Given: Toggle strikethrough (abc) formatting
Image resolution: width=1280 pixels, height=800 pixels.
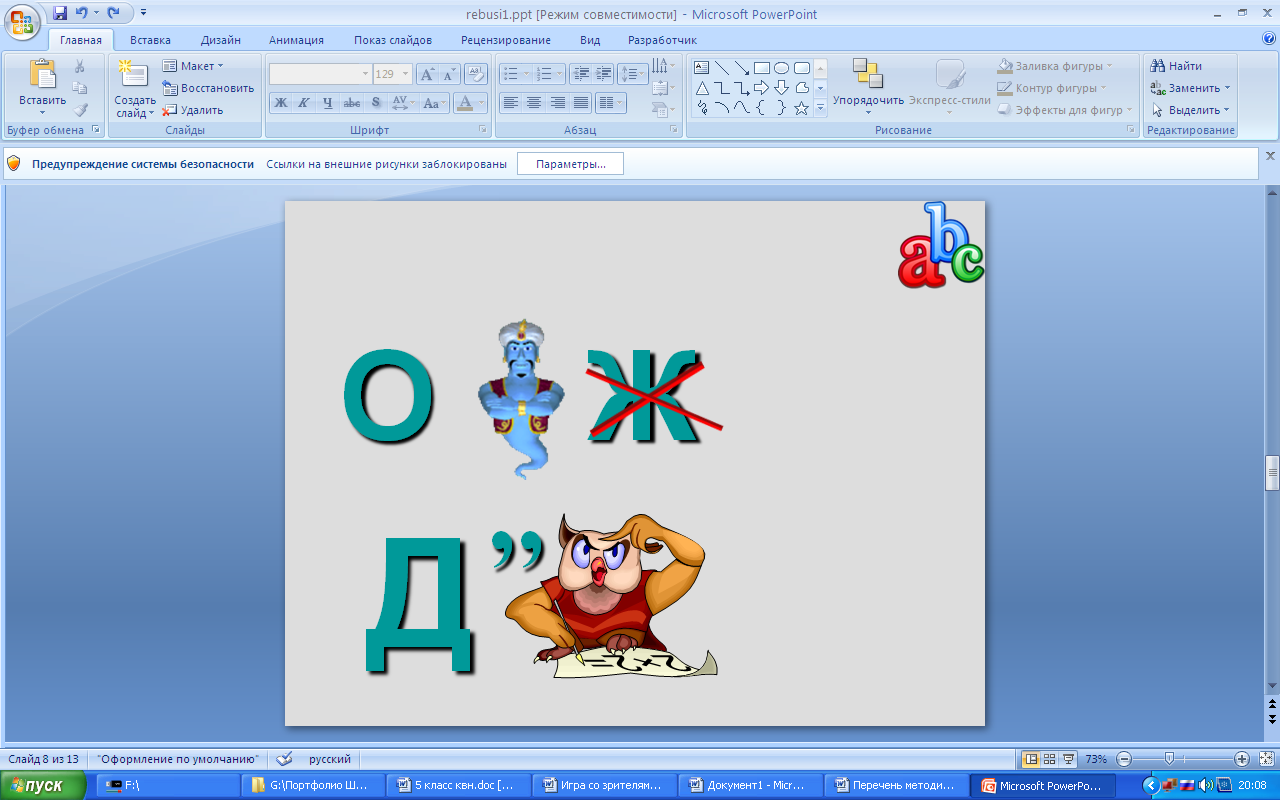Looking at the screenshot, I should [351, 102].
